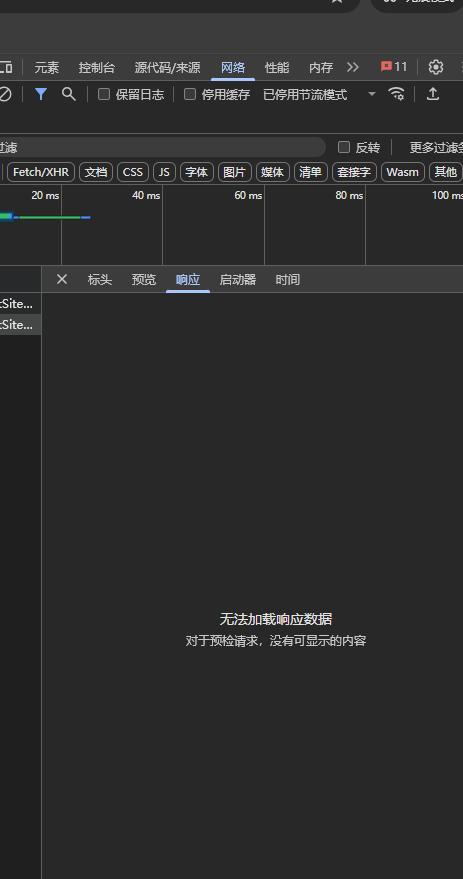Filter requests by 清单
Image resolution: width=463 pixels, height=879 pixels.
(311, 172)
